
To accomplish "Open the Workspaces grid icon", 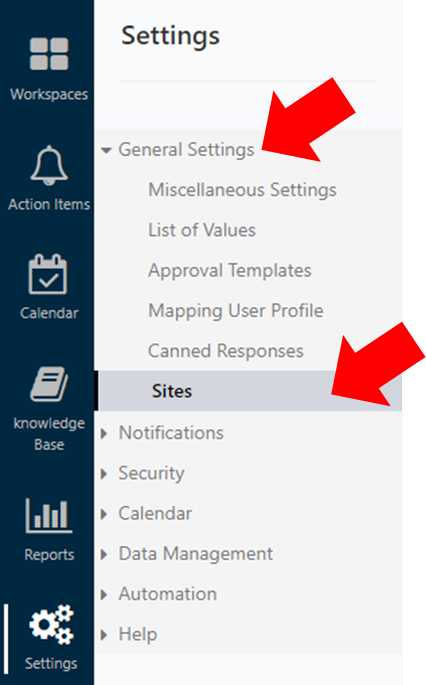I will [49, 54].
